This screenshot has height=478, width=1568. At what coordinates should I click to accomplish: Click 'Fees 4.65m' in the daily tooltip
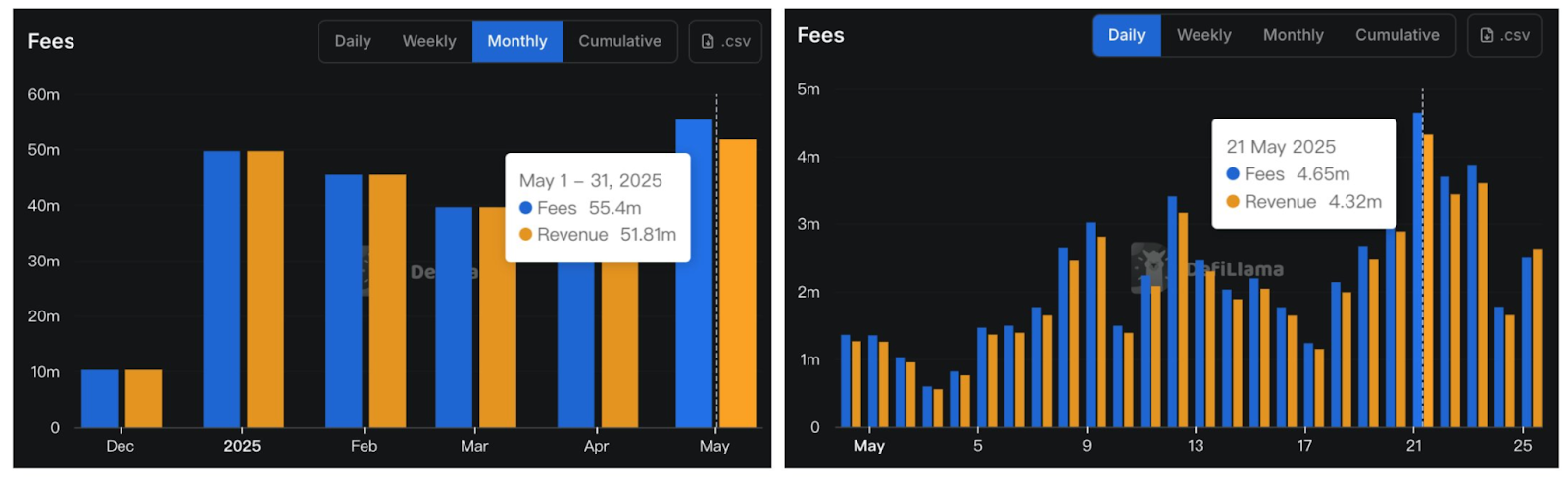[x=1288, y=174]
